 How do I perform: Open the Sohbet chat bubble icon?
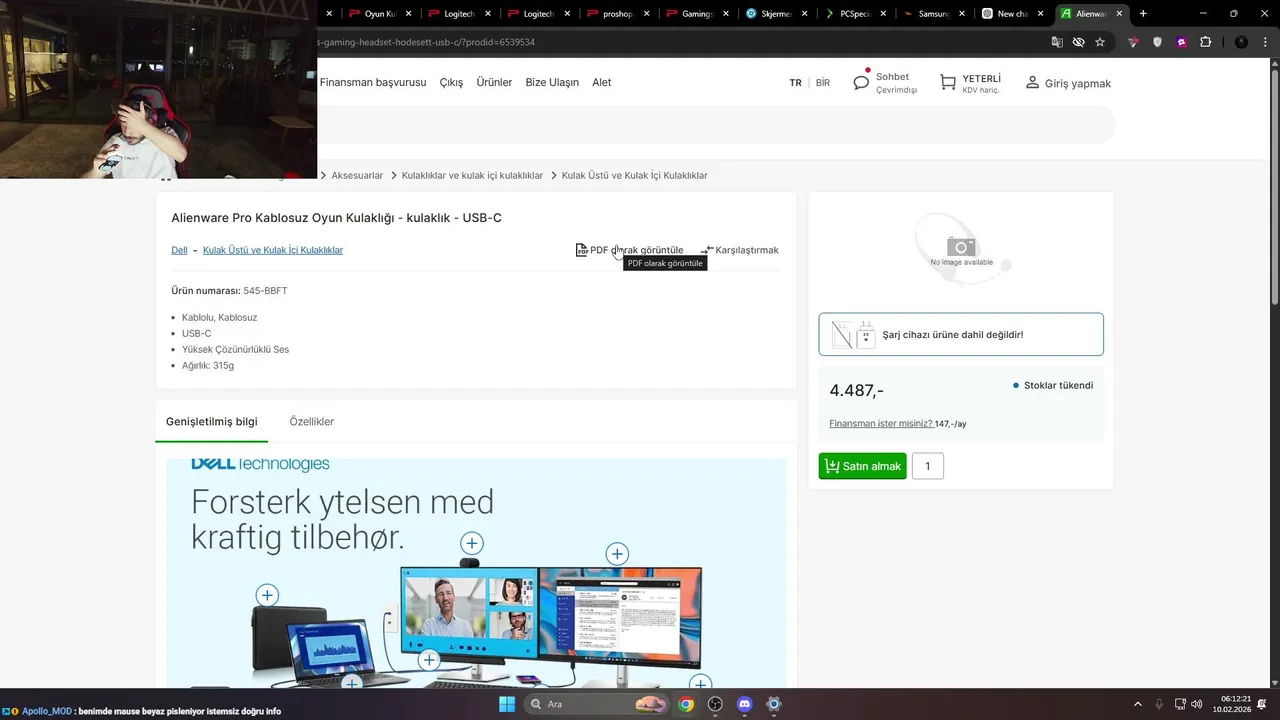861,82
